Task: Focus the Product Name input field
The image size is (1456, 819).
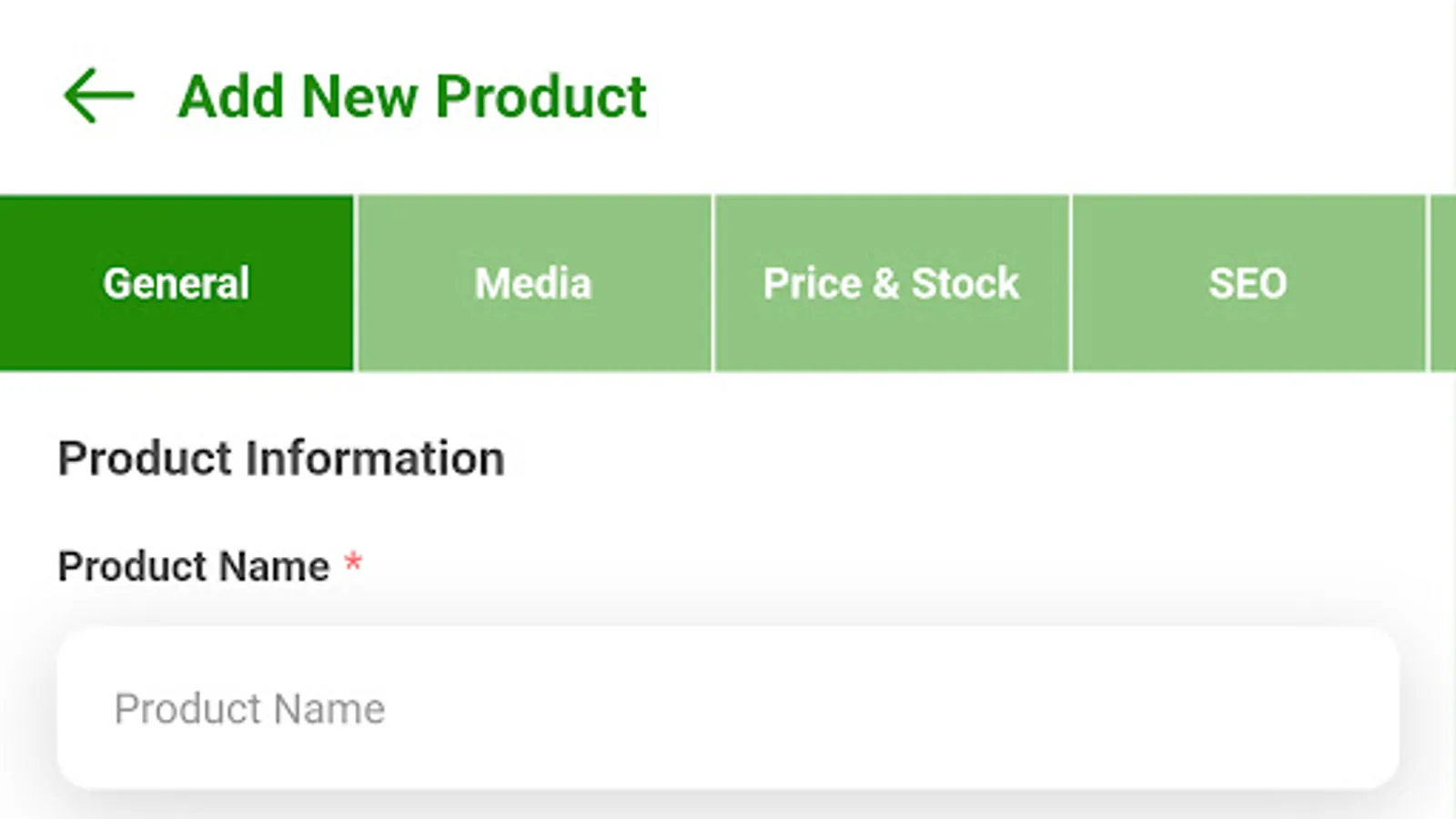Action: [x=728, y=708]
